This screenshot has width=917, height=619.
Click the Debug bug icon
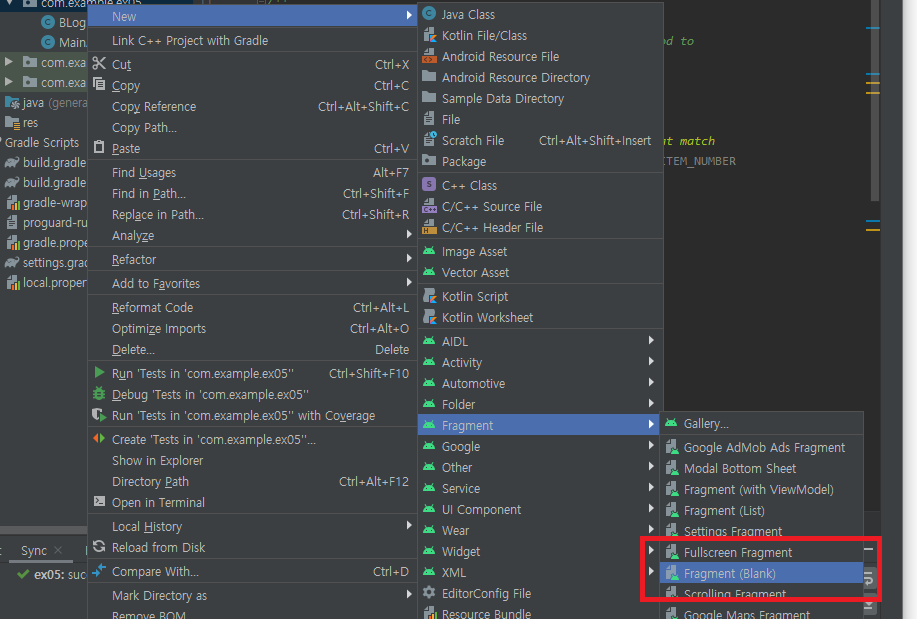(x=99, y=394)
